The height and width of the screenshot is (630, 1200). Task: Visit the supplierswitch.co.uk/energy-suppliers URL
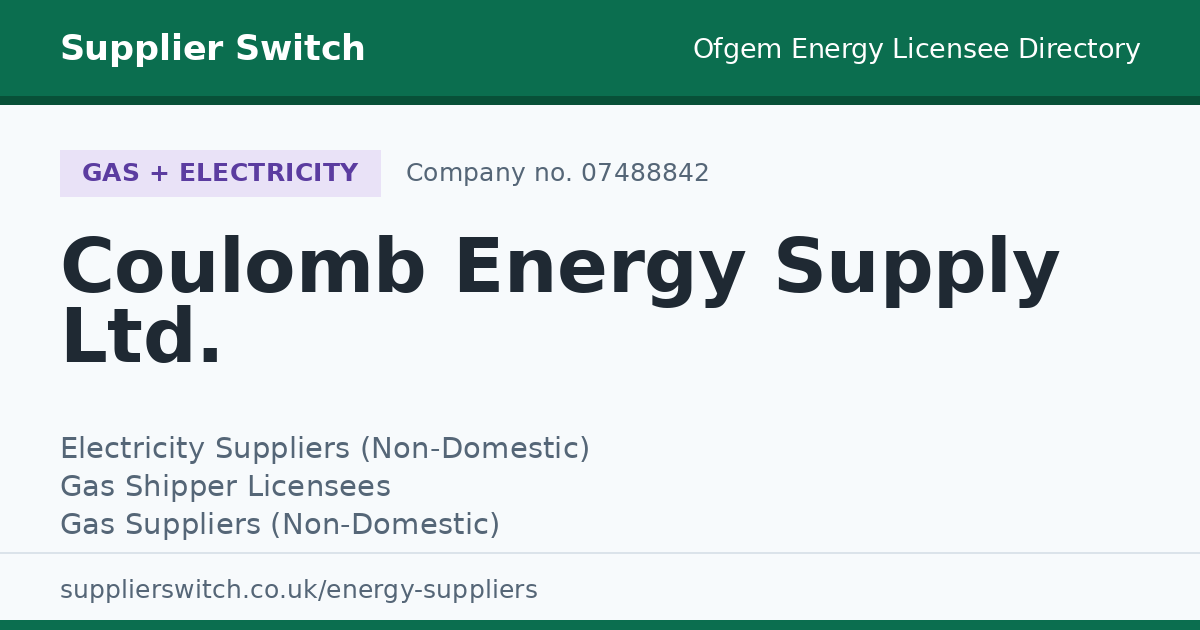pyautogui.click(x=299, y=590)
